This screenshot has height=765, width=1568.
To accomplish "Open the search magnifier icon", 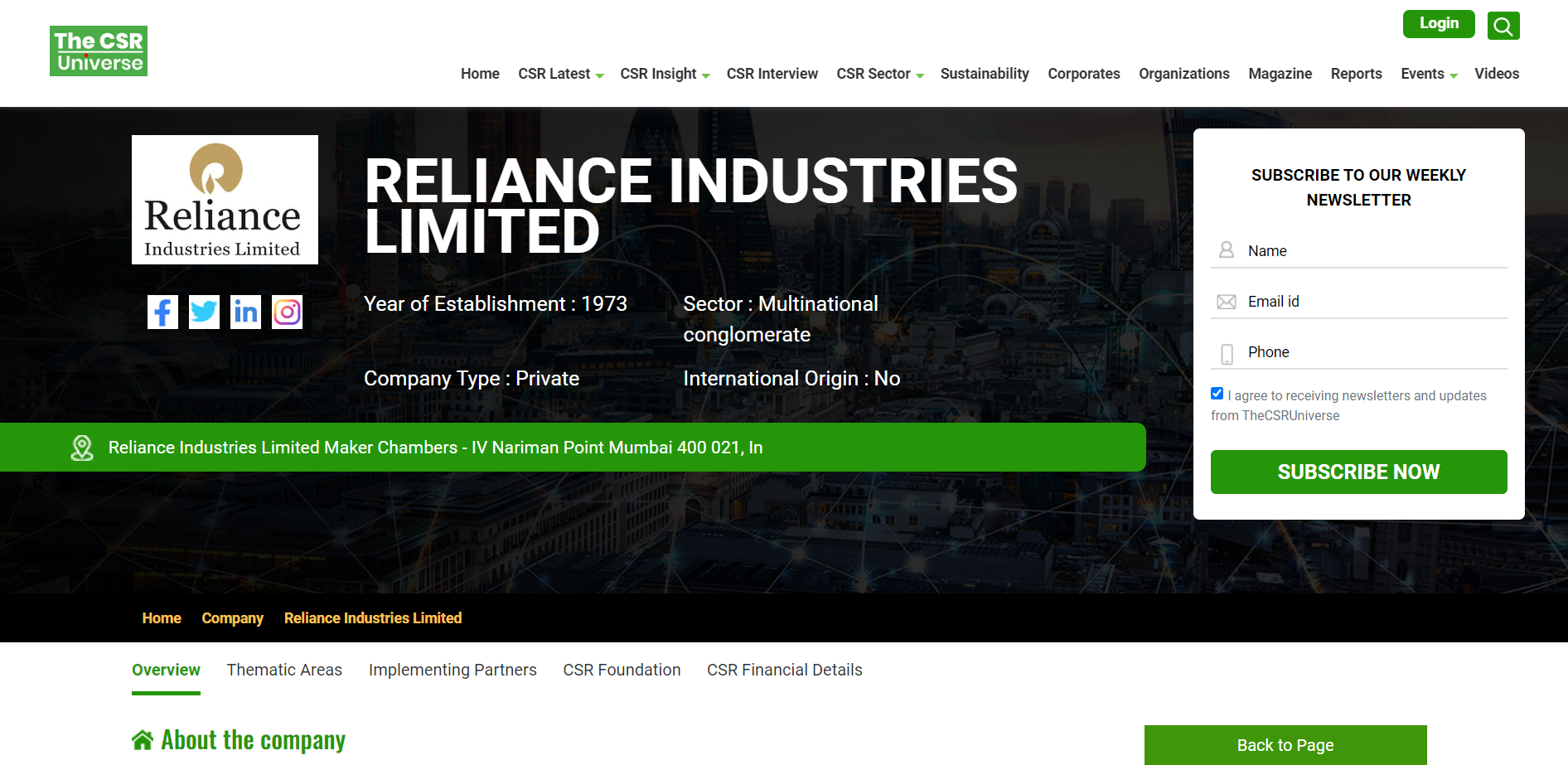I will pyautogui.click(x=1503, y=26).
